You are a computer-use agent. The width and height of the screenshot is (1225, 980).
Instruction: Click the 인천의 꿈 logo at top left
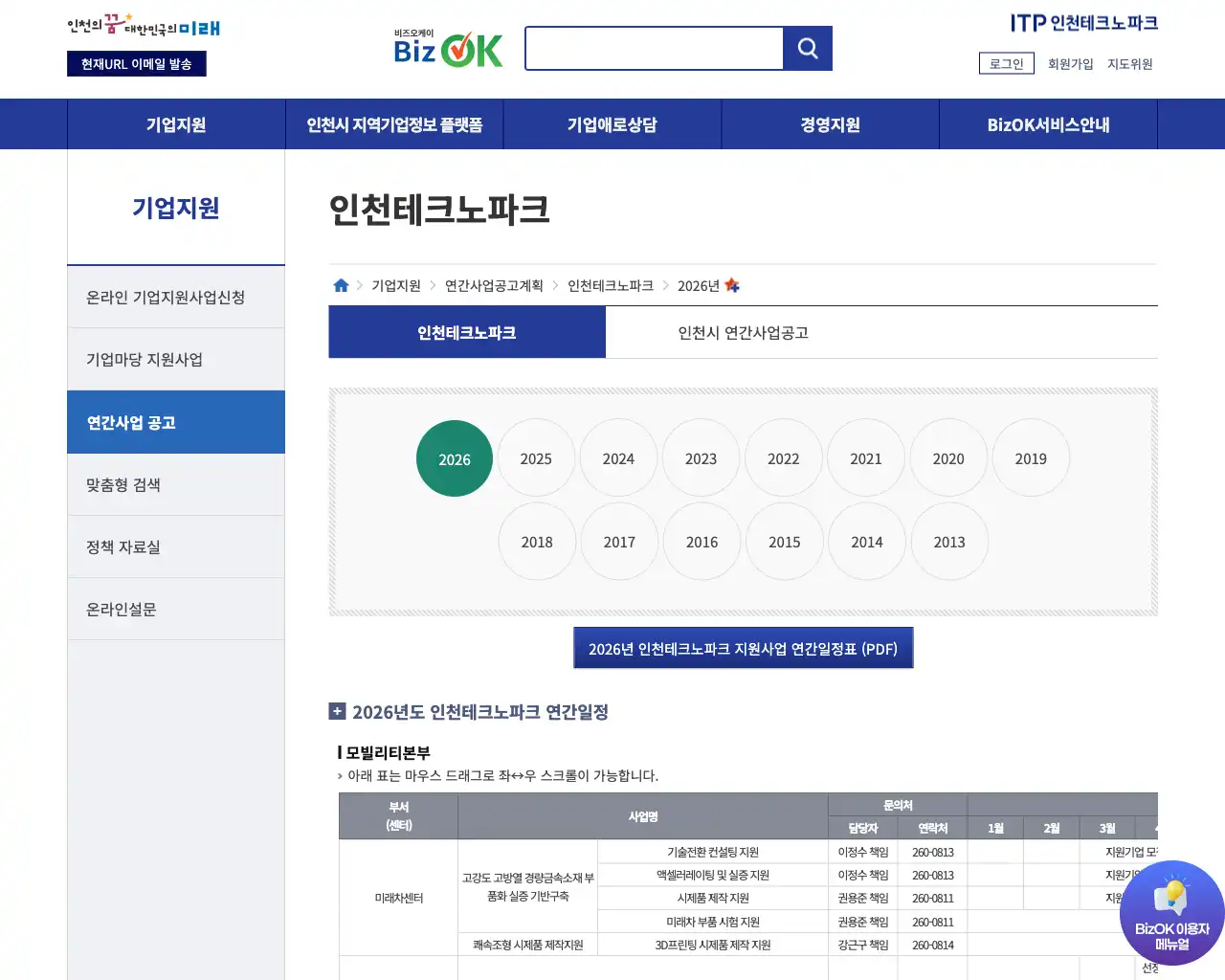[x=142, y=26]
